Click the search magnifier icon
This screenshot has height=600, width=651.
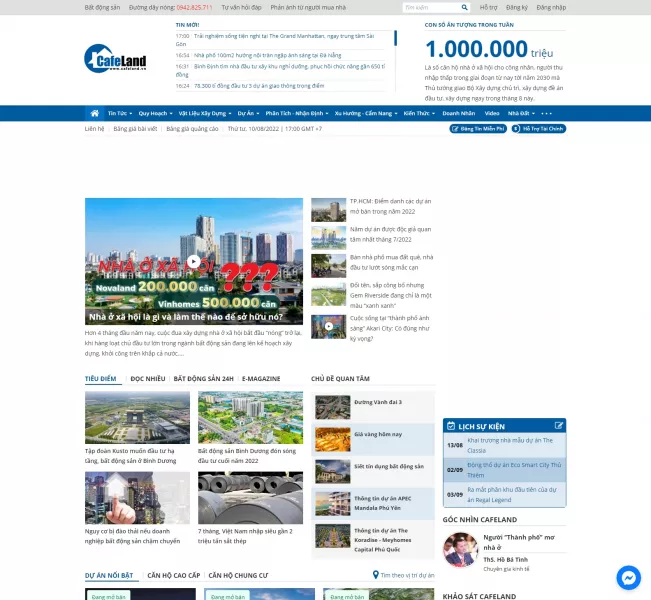(465, 7)
